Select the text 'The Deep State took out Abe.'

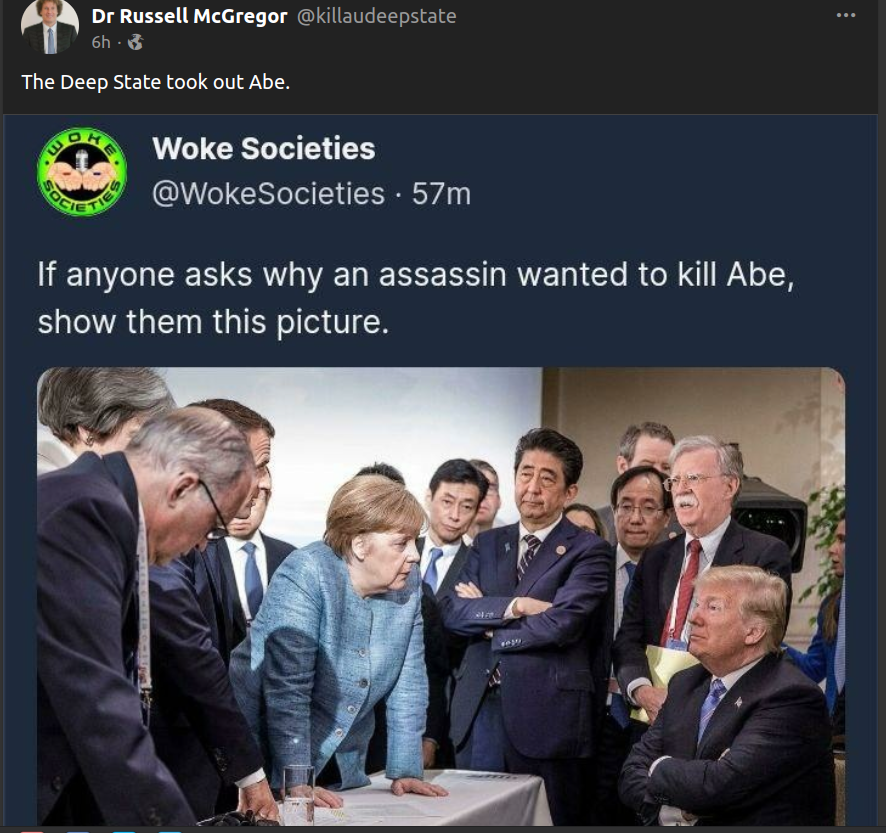[155, 82]
